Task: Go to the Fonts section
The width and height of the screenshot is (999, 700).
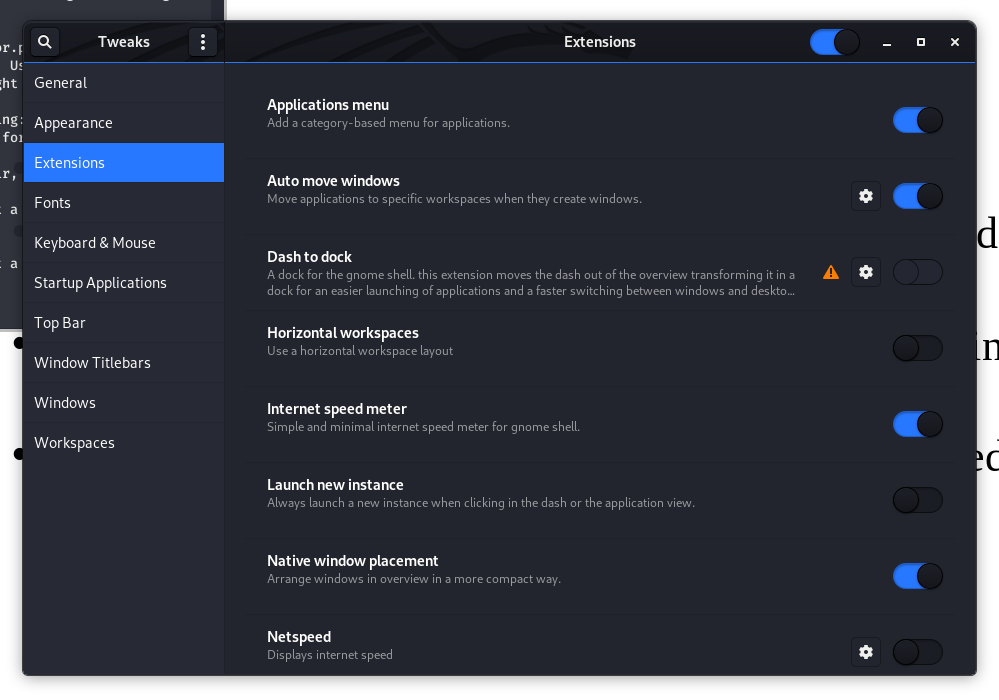Action: click(53, 203)
